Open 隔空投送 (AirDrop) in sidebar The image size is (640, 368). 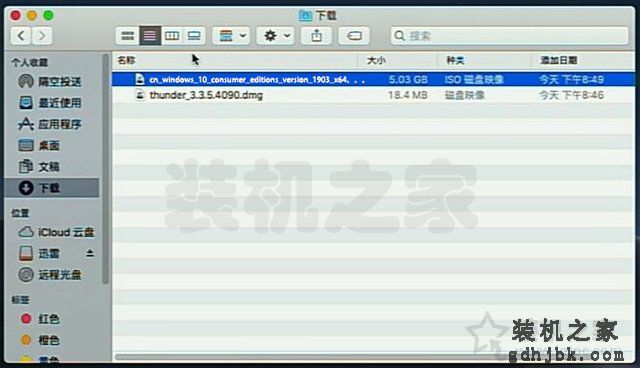pos(51,82)
